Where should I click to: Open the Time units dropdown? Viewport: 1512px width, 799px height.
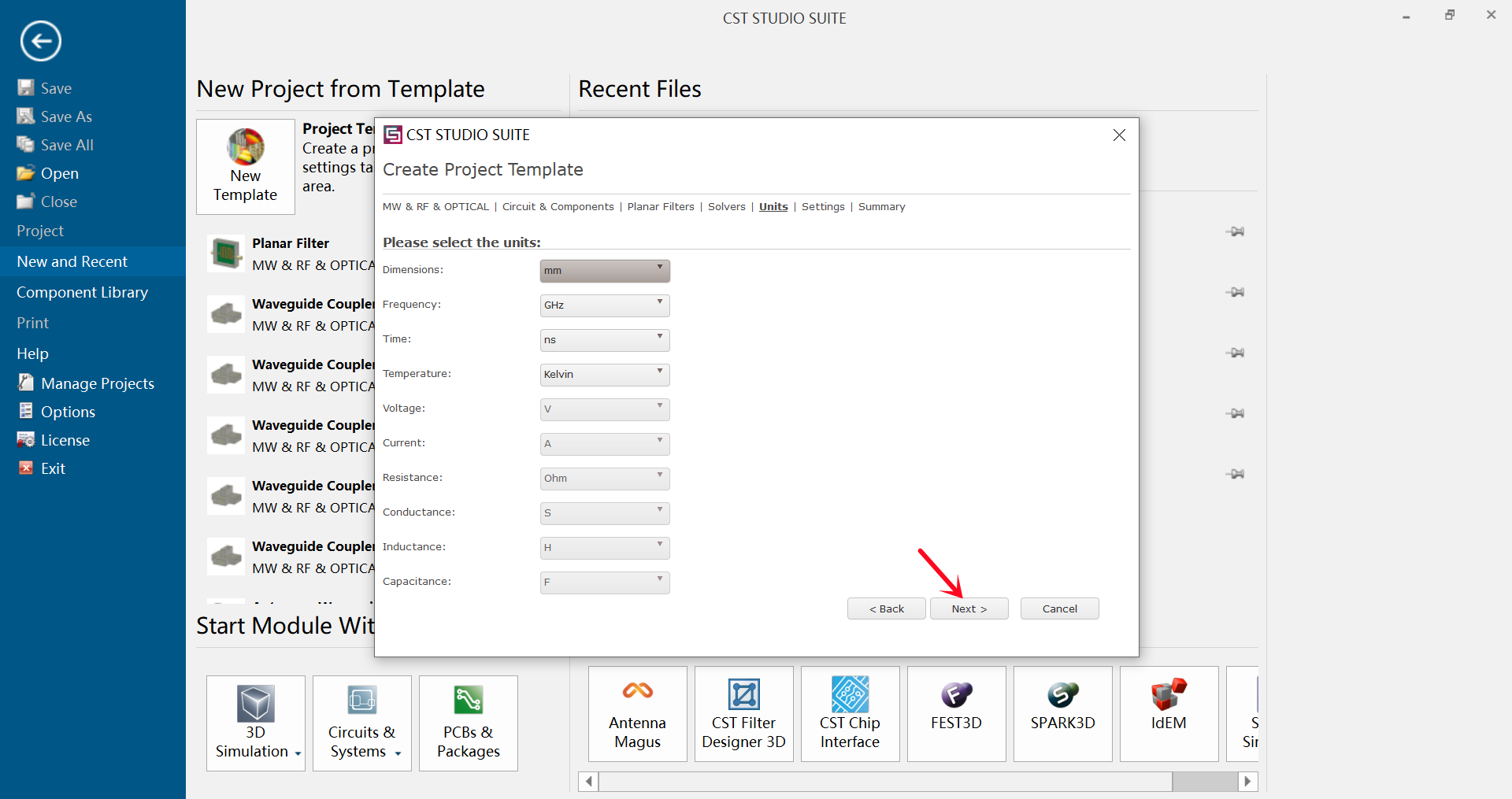605,340
